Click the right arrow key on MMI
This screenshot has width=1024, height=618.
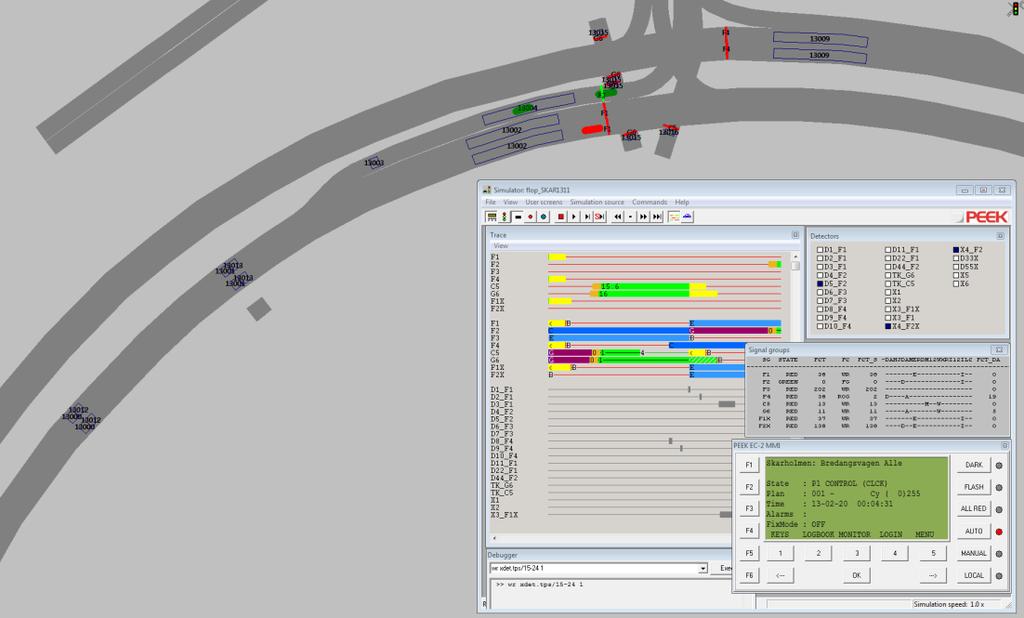933,575
